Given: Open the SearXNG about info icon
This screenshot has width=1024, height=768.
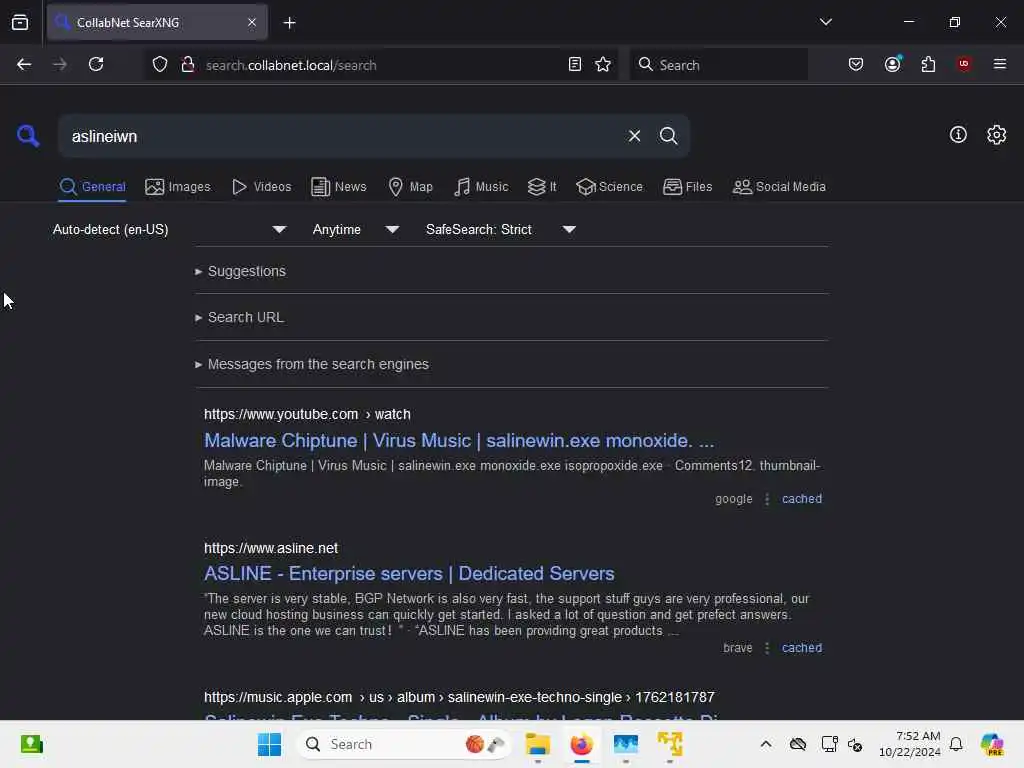Looking at the screenshot, I should click(957, 135).
